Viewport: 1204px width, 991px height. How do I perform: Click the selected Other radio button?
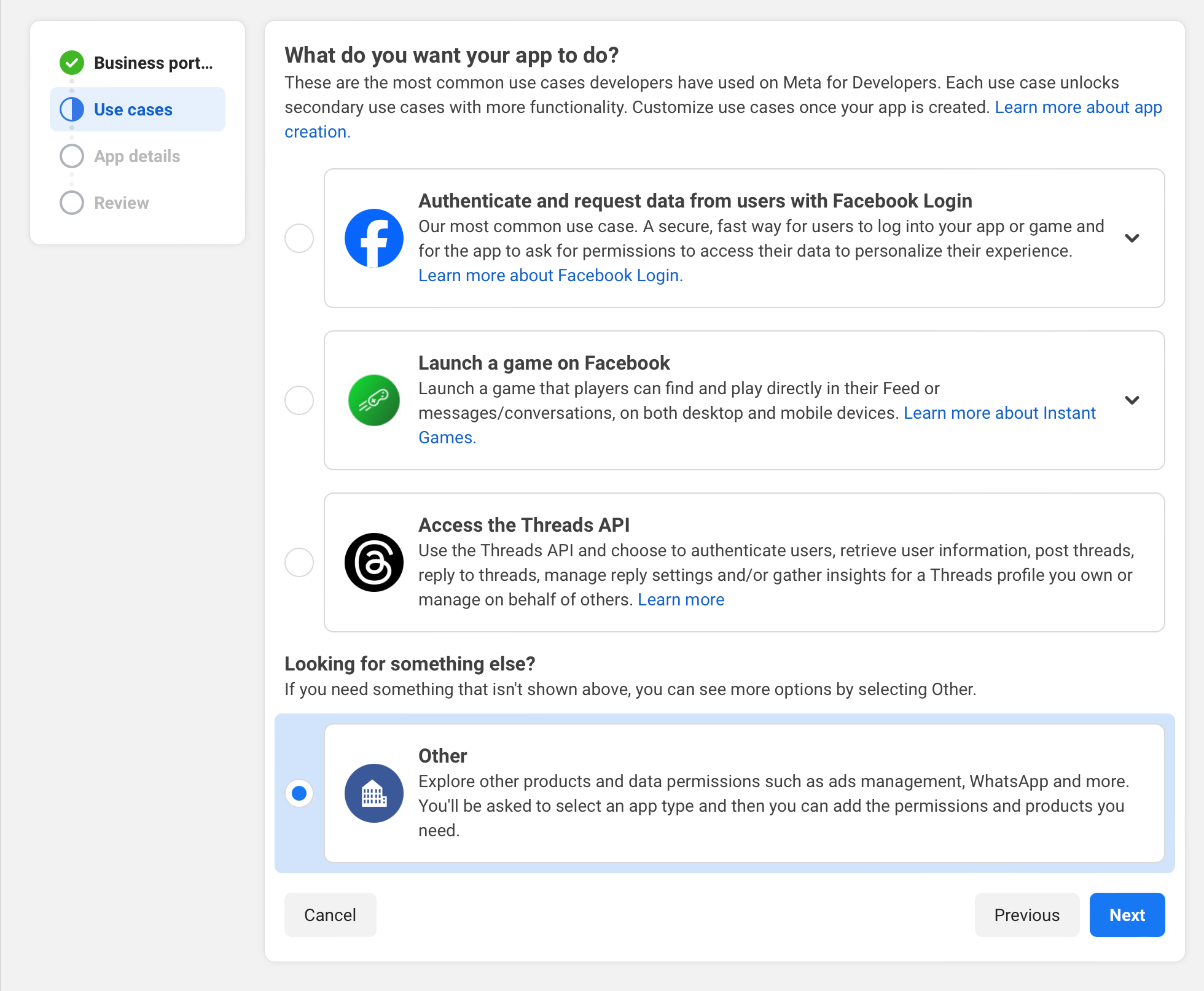point(299,793)
